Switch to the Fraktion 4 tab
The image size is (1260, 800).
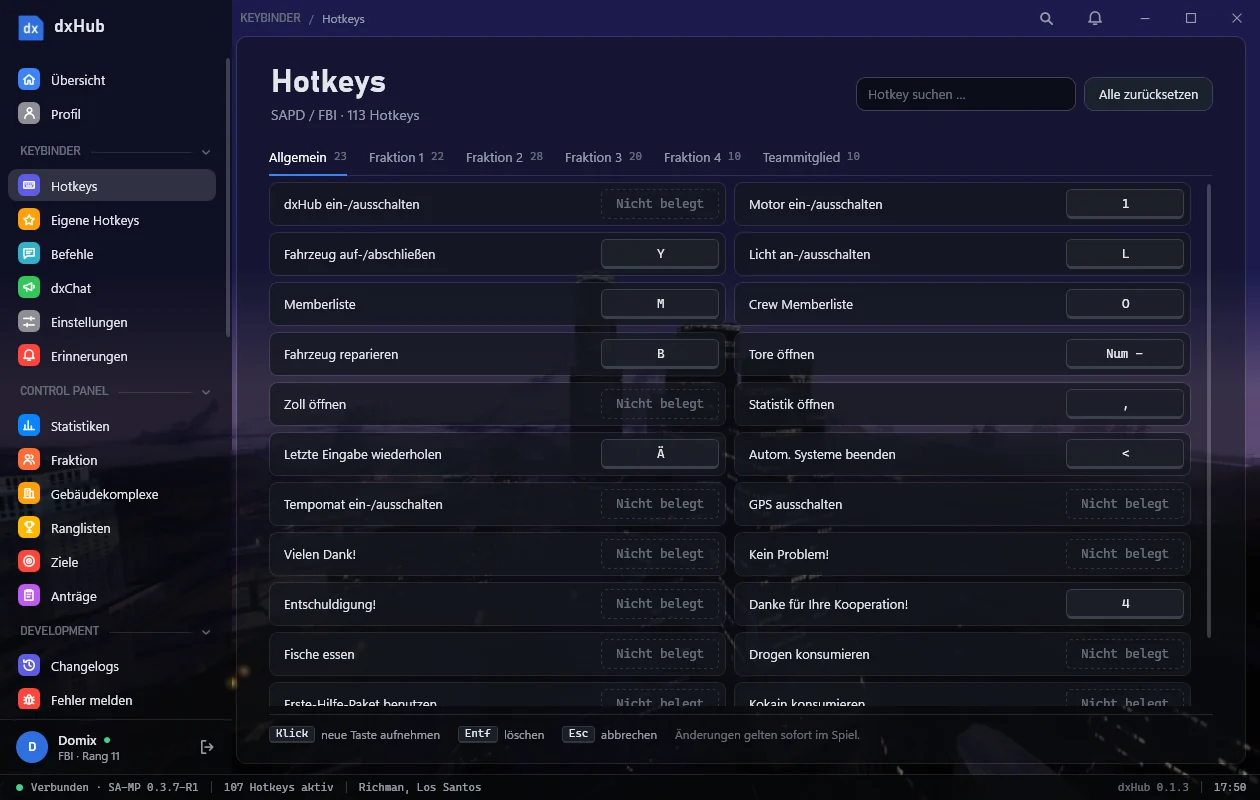[x=702, y=157]
